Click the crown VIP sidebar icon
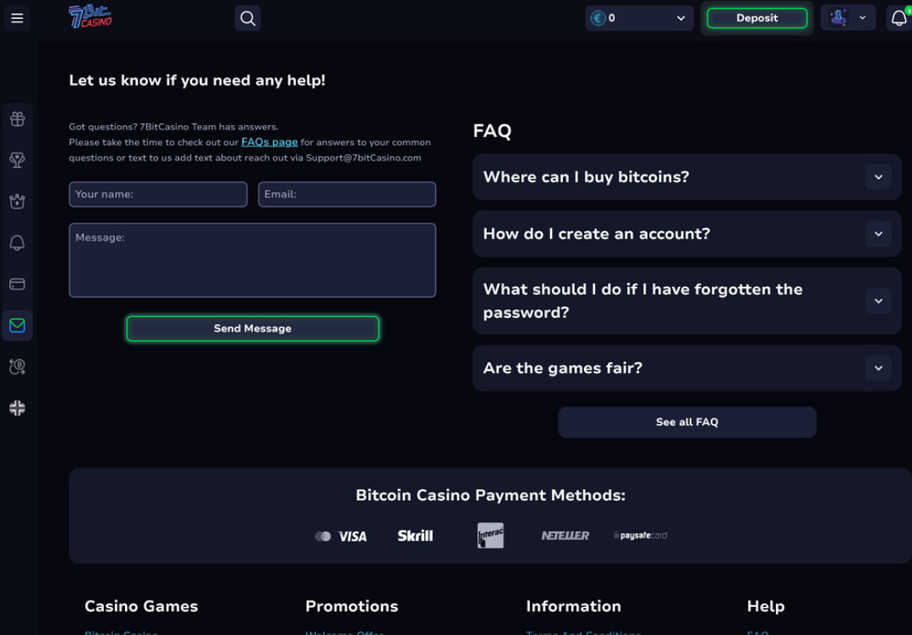Image resolution: width=912 pixels, height=635 pixels. click(17, 202)
